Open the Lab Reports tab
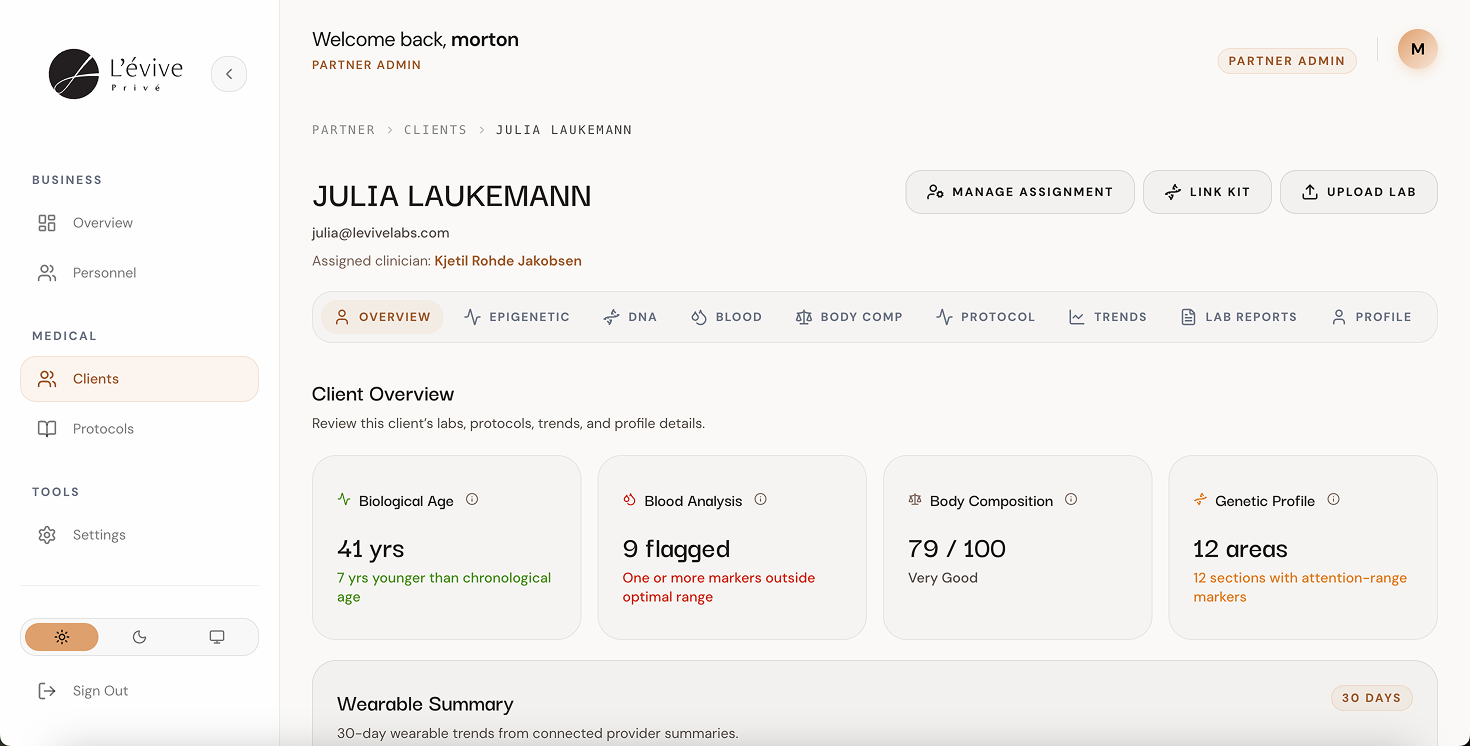Viewport: 1470px width, 746px height. coord(1238,317)
